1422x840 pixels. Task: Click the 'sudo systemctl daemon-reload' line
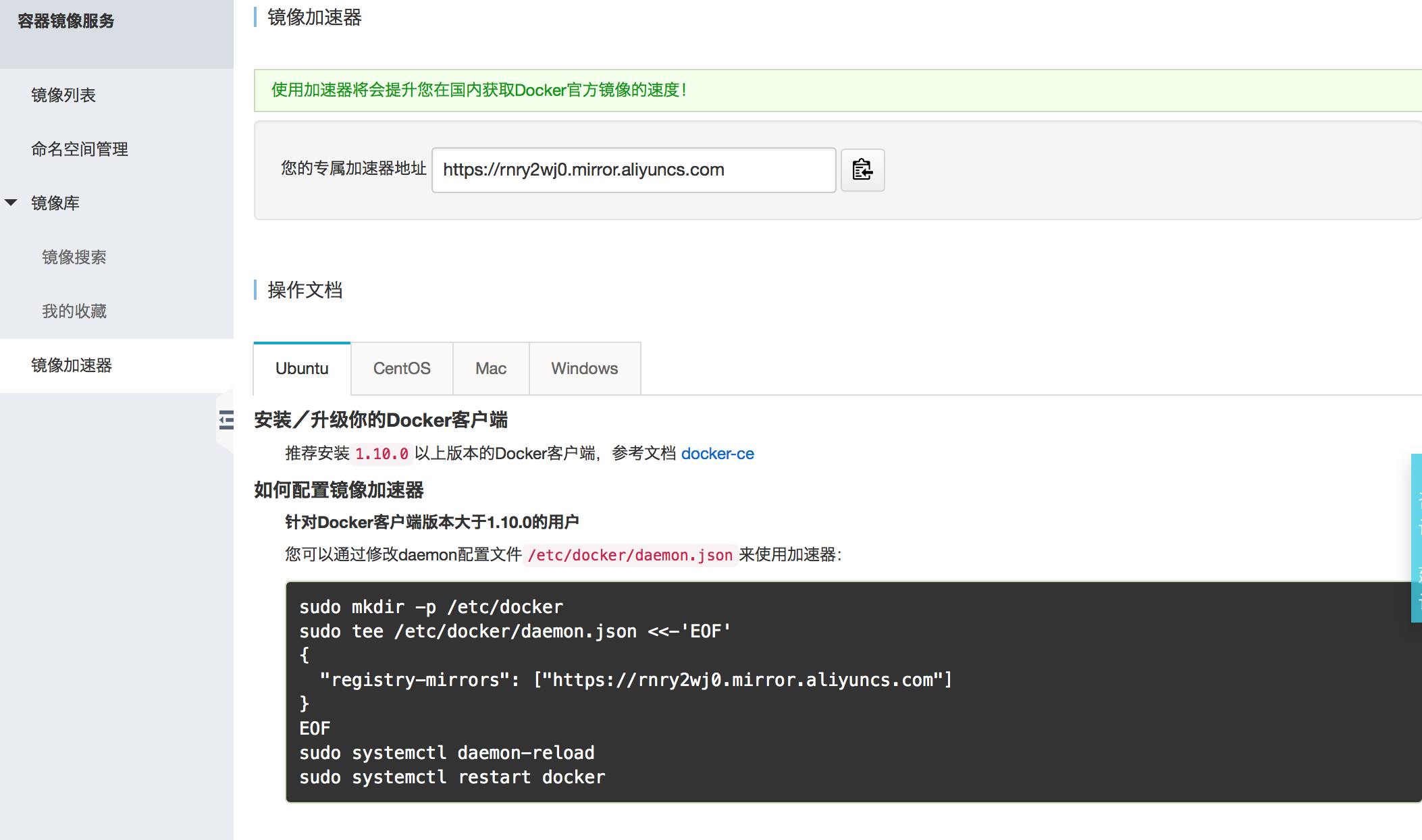447,753
